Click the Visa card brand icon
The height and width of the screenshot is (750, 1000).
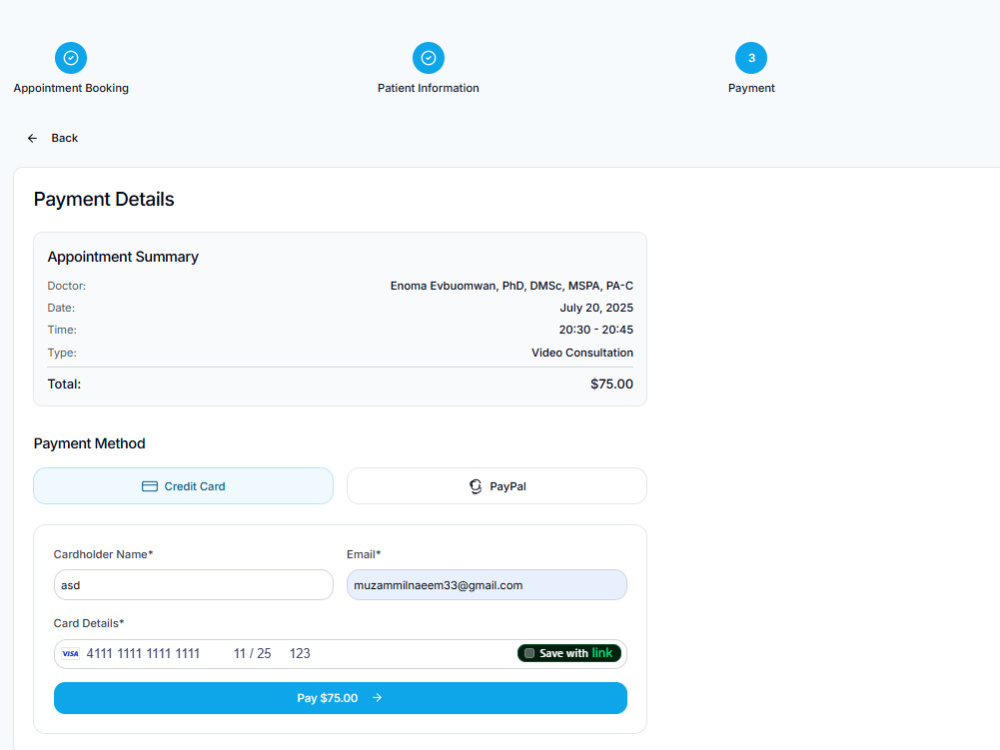coord(70,654)
